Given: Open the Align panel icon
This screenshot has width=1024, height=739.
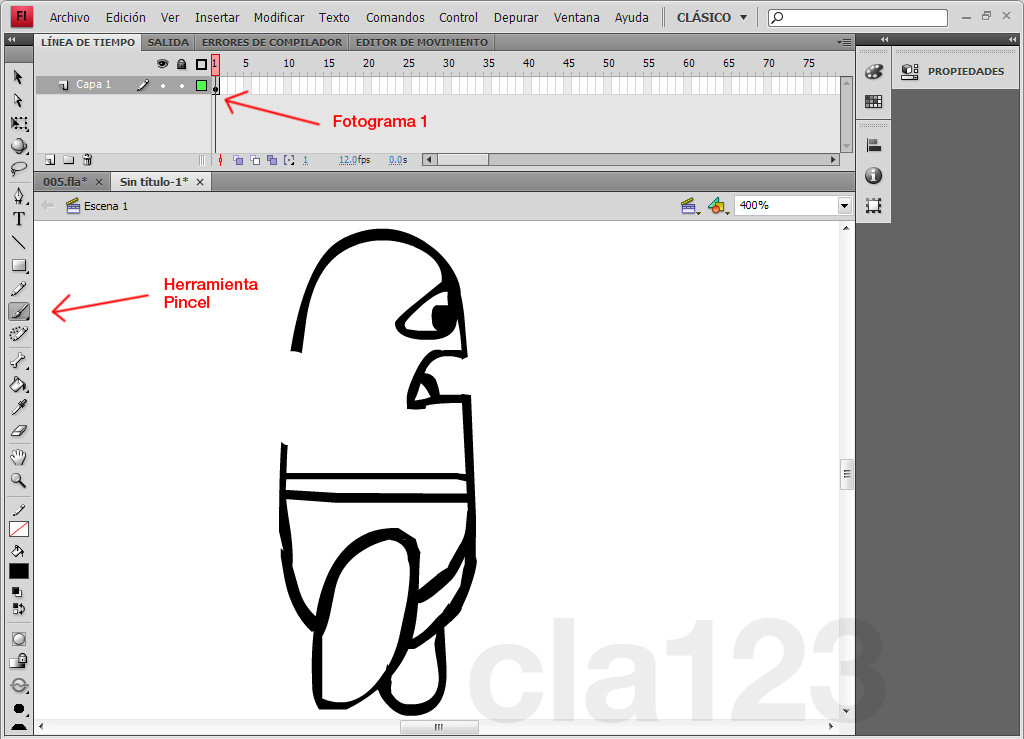Looking at the screenshot, I should 873,145.
